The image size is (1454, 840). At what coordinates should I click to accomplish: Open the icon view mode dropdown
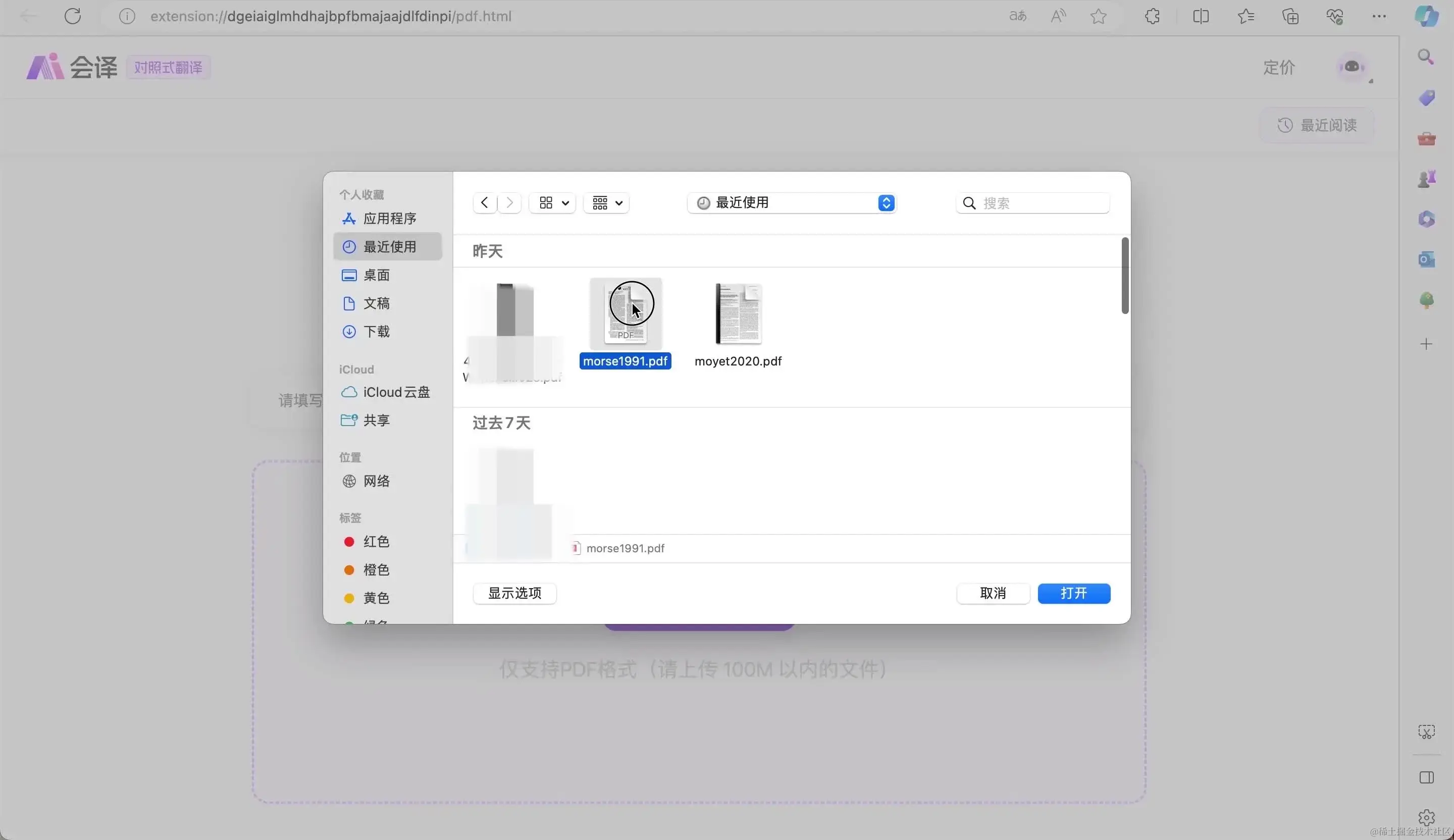pyautogui.click(x=553, y=203)
